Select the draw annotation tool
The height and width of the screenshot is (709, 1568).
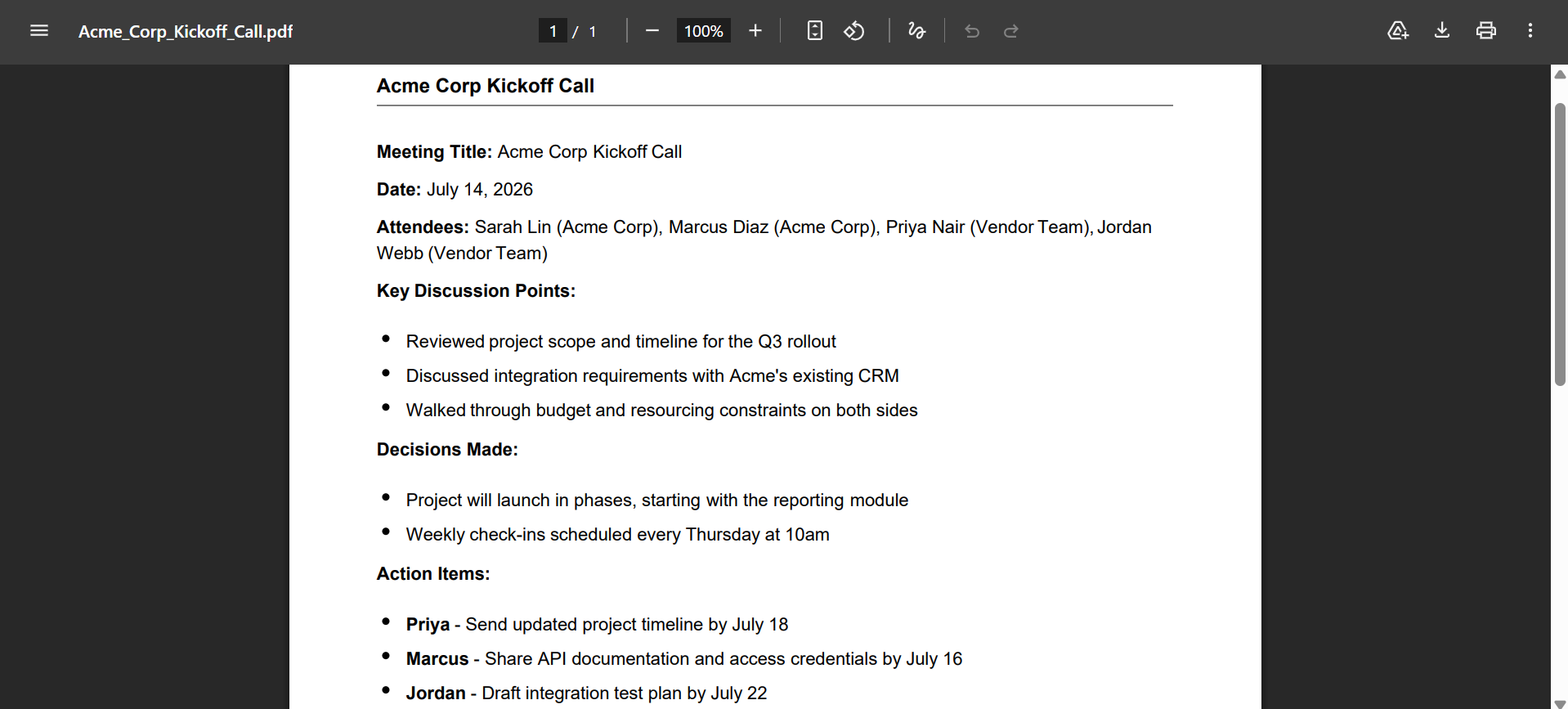click(916, 31)
